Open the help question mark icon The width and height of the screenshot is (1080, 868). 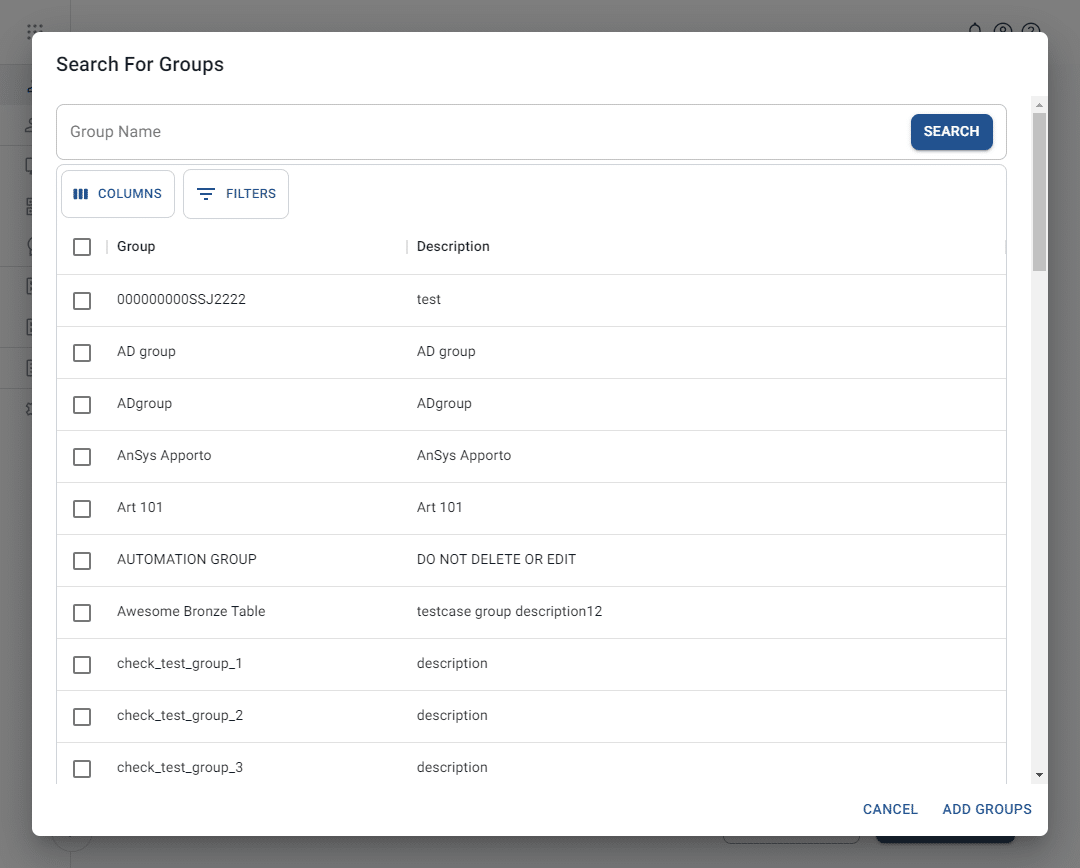point(1031,31)
